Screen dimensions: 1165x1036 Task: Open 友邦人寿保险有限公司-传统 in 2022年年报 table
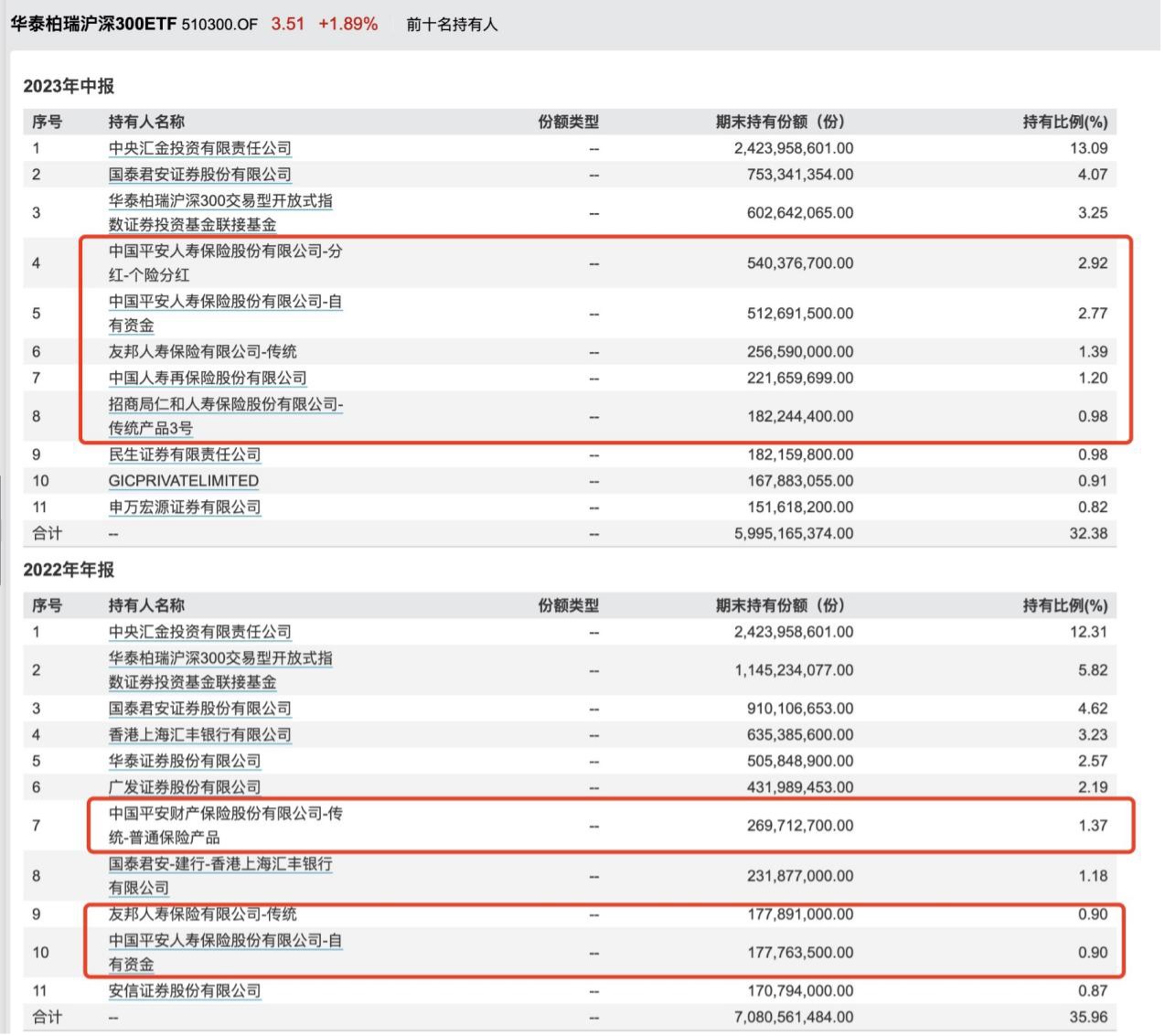coord(202,915)
